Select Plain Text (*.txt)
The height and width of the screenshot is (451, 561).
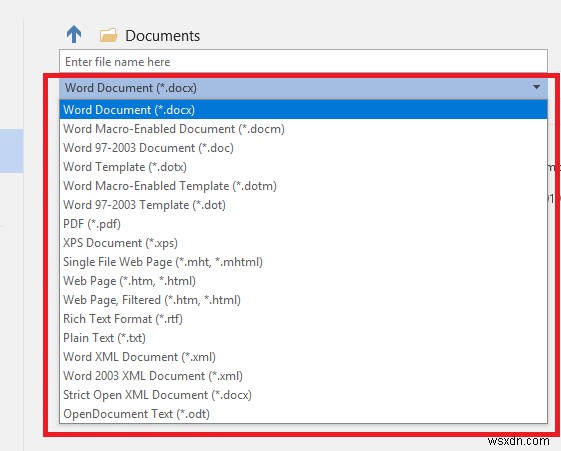[x=303, y=337]
